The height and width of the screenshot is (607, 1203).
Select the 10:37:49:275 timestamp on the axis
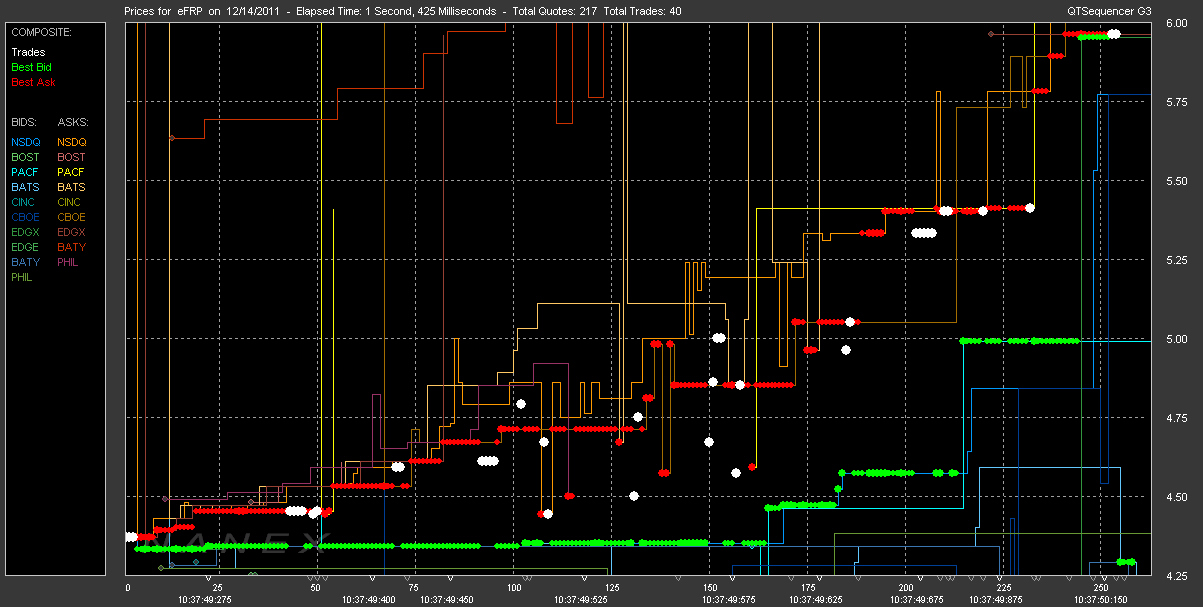coord(204,599)
